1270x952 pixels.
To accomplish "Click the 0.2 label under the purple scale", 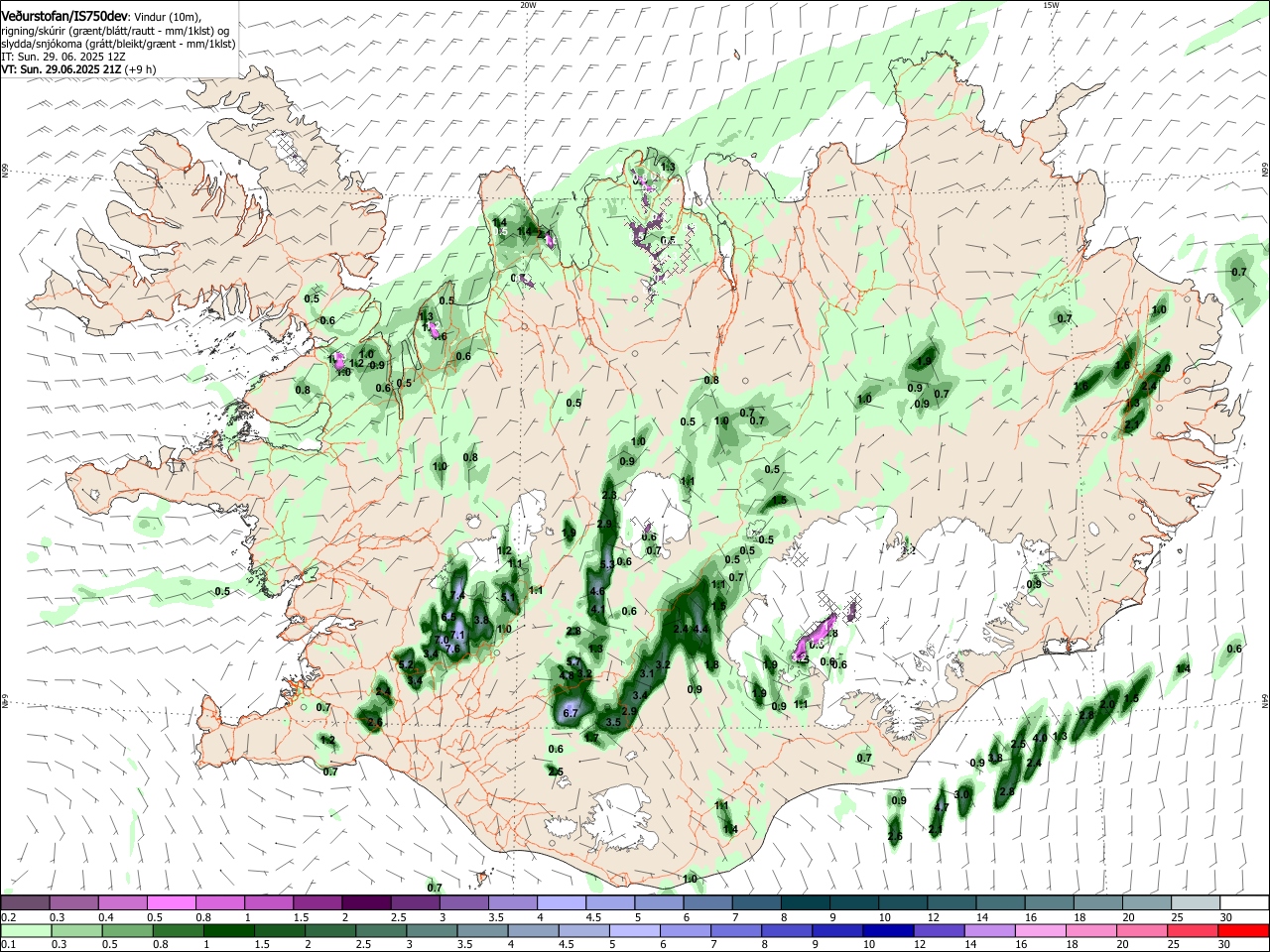I will (8, 917).
